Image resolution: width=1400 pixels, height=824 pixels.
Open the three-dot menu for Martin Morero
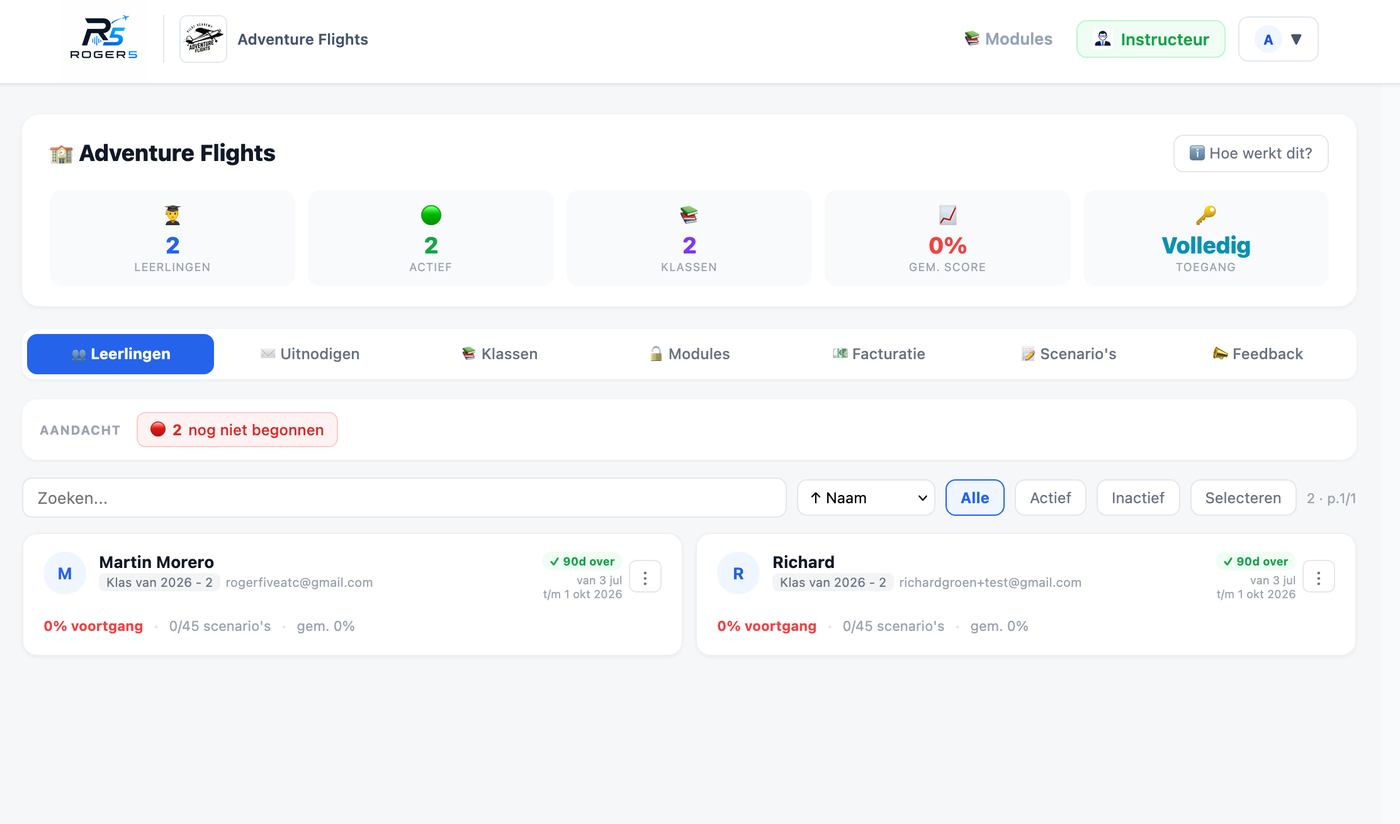coord(645,577)
